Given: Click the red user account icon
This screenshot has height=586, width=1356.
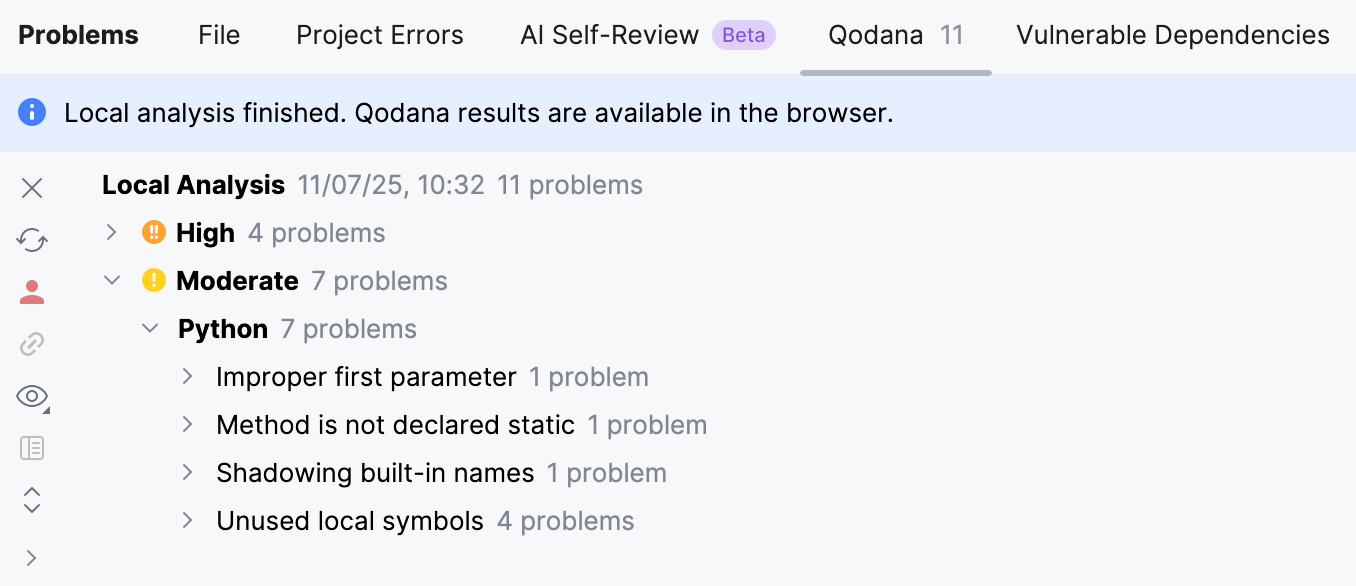Looking at the screenshot, I should point(31,291).
